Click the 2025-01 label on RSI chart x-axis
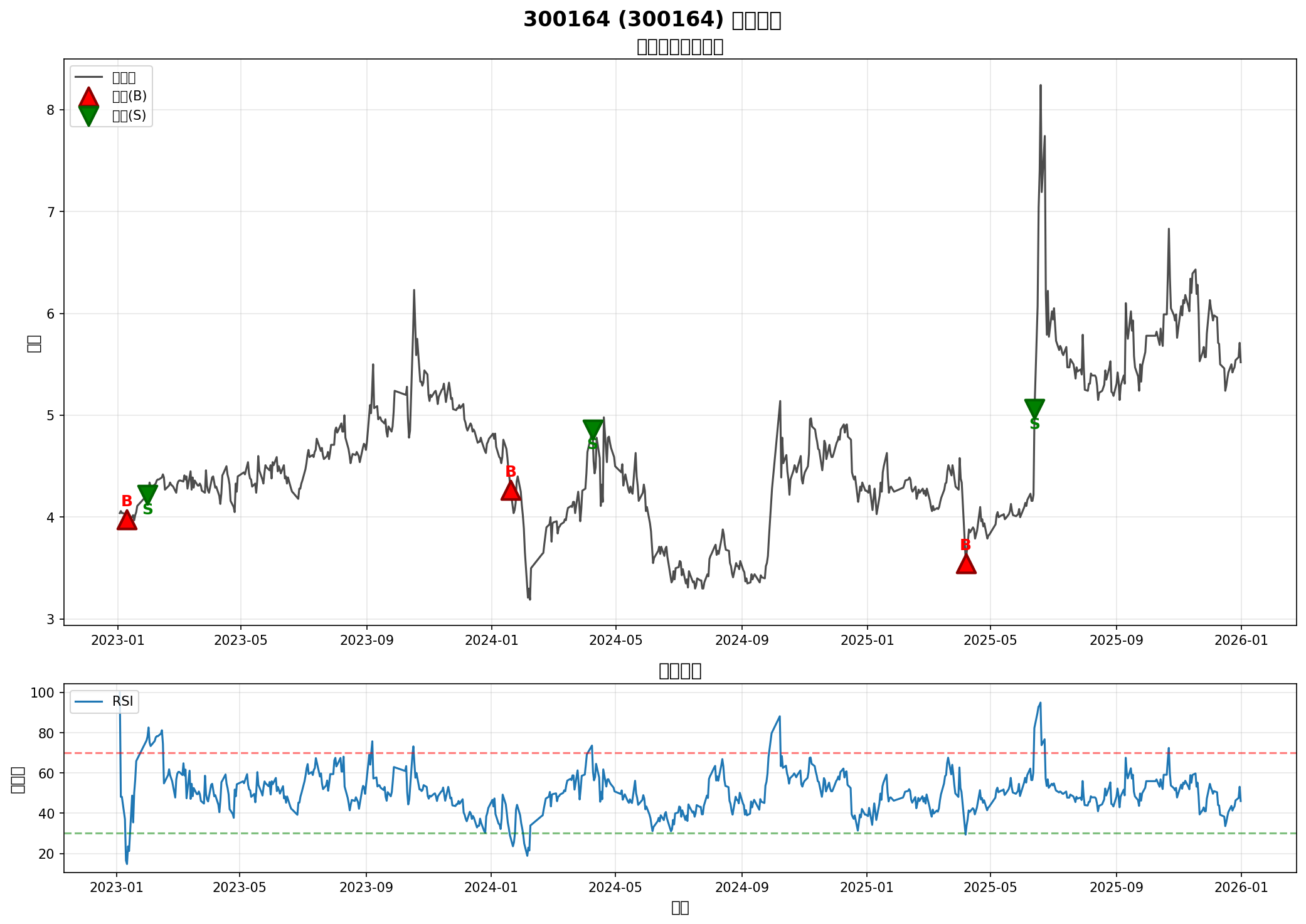The width and height of the screenshot is (1306, 924). click(x=866, y=888)
